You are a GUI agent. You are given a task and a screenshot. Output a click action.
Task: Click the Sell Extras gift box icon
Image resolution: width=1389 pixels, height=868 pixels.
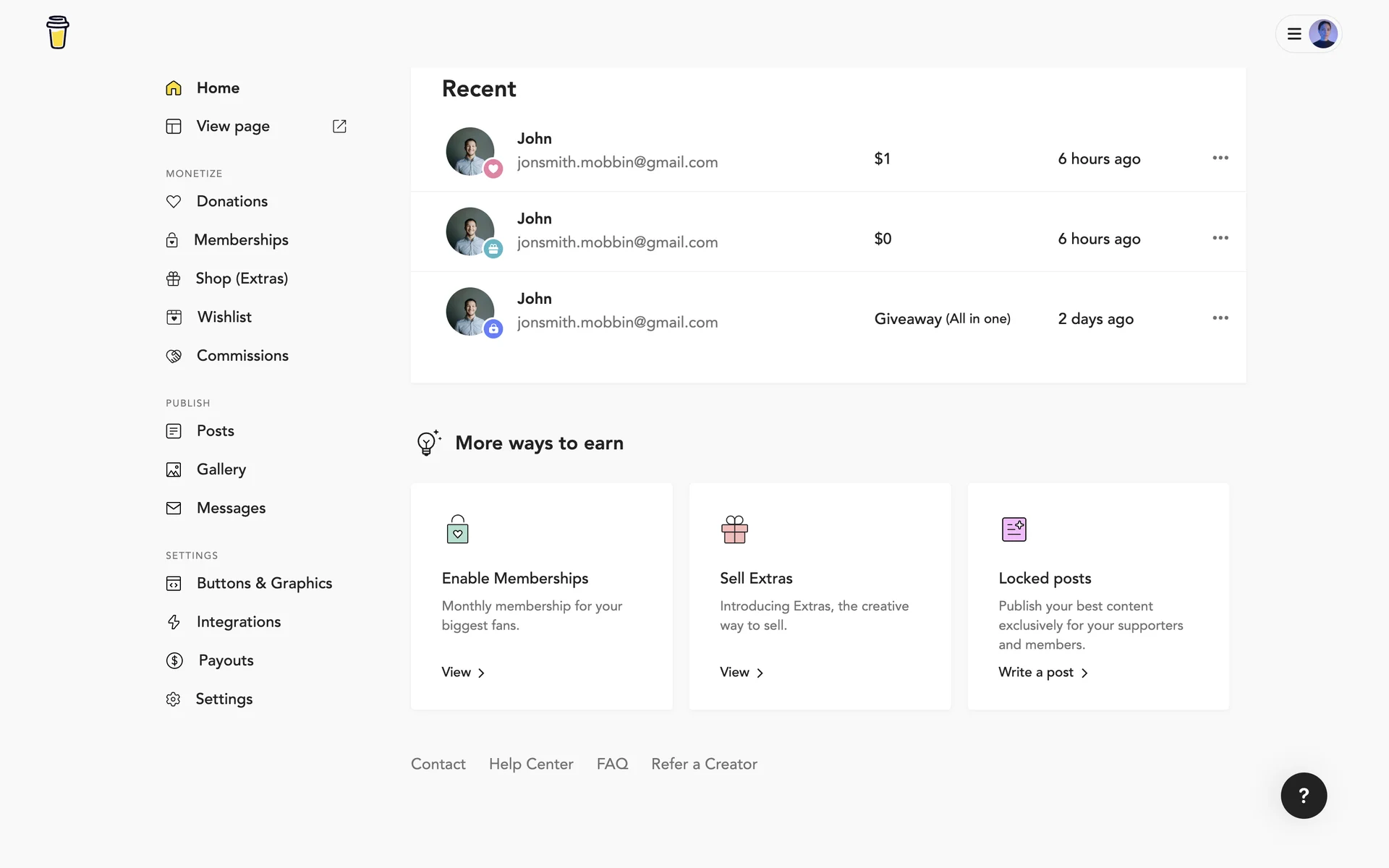coord(734,529)
